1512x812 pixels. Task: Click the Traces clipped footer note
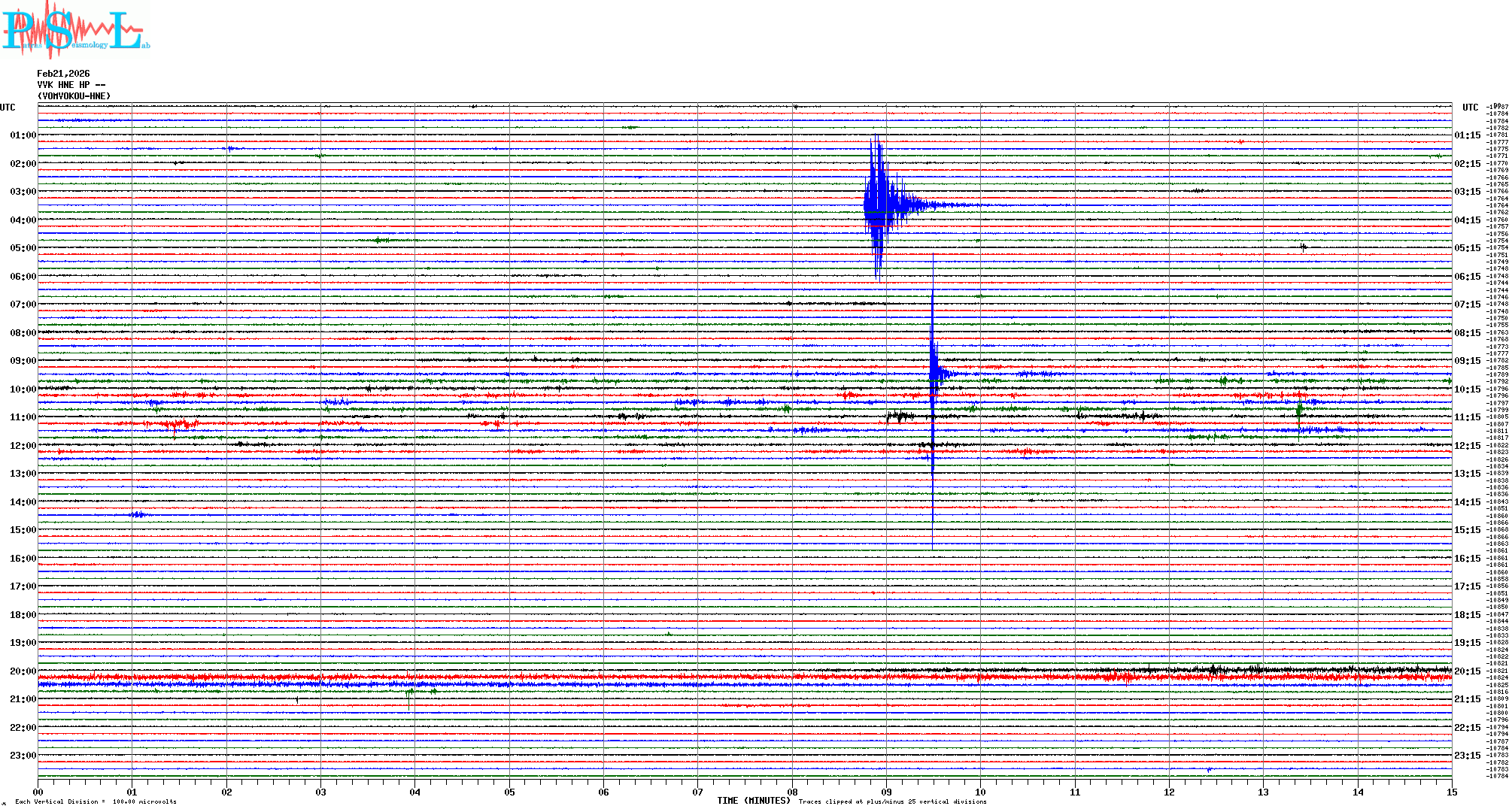point(892,801)
